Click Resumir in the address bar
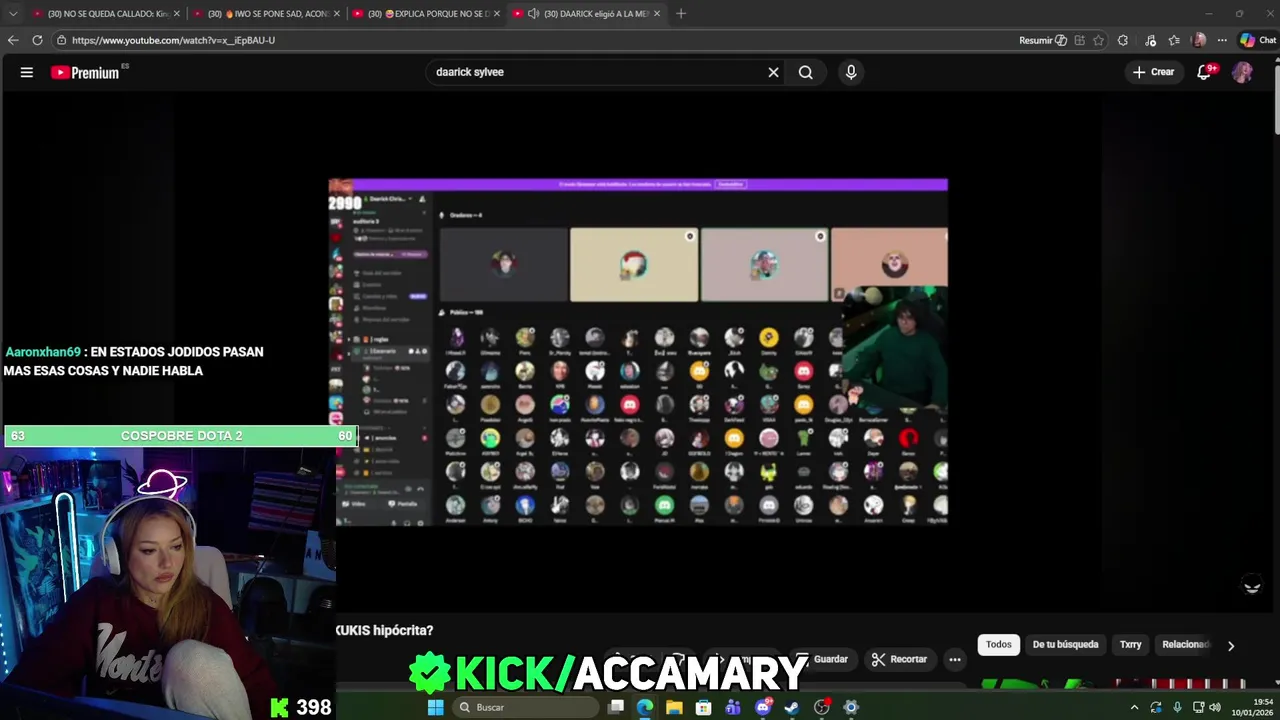 [1042, 40]
